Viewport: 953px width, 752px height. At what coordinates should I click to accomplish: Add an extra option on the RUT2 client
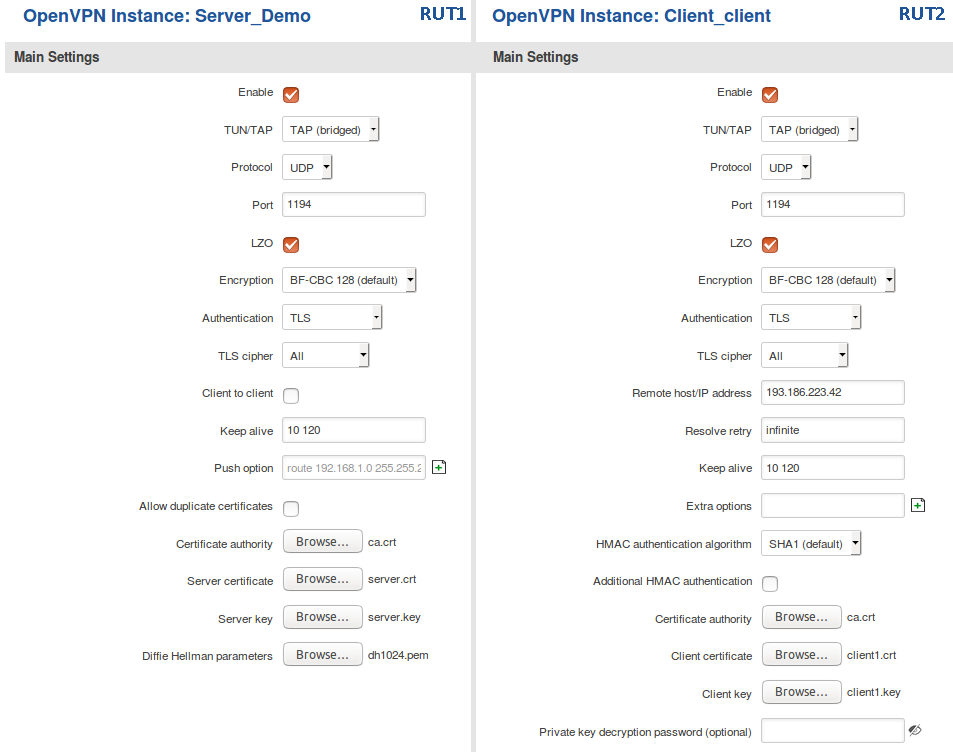918,505
